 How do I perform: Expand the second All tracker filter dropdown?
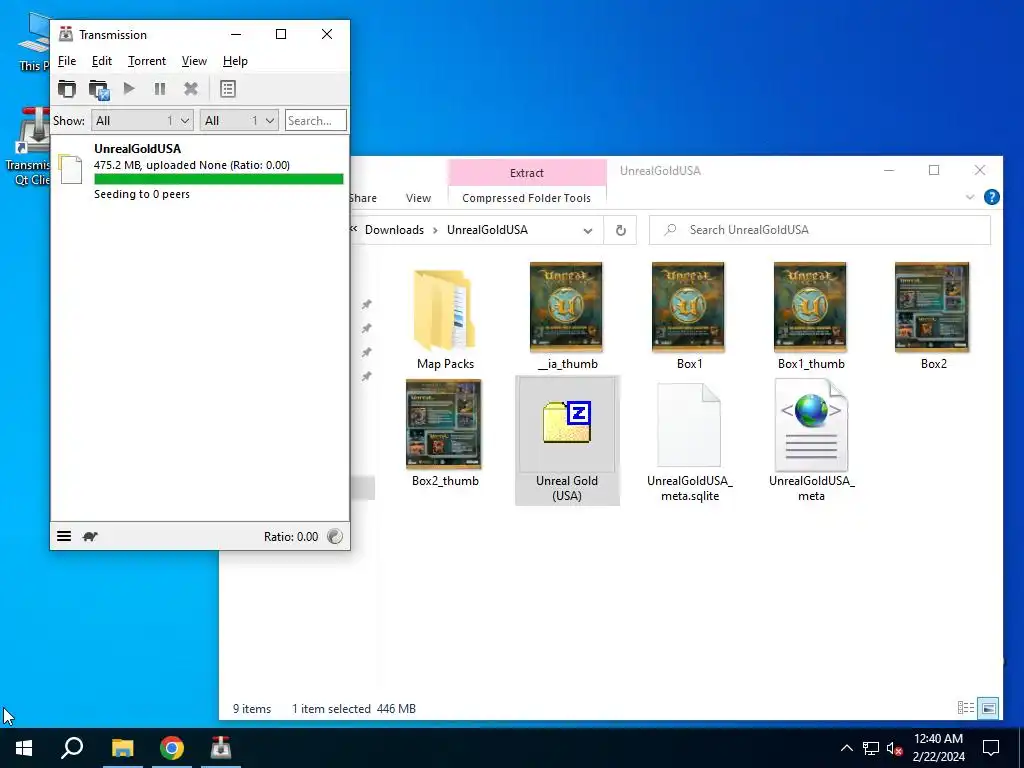[239, 121]
